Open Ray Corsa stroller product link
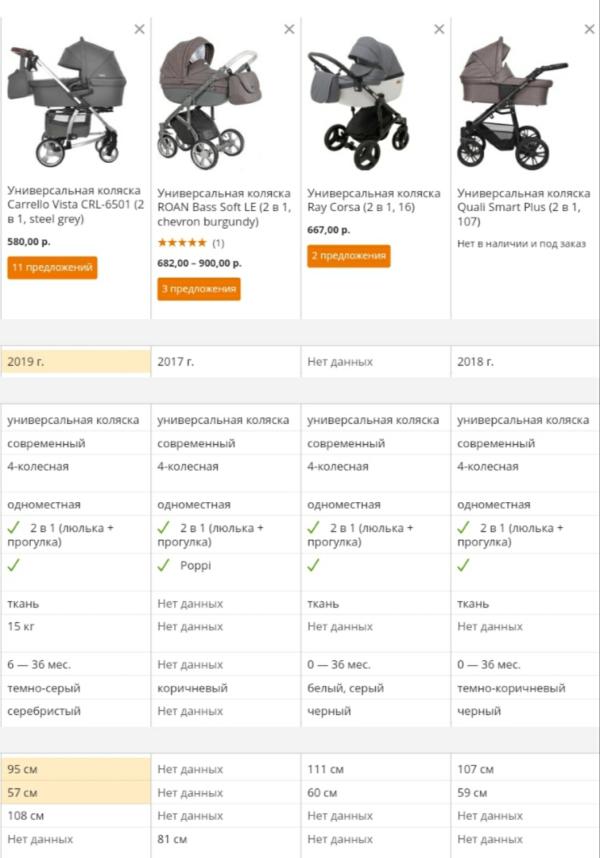 374,200
